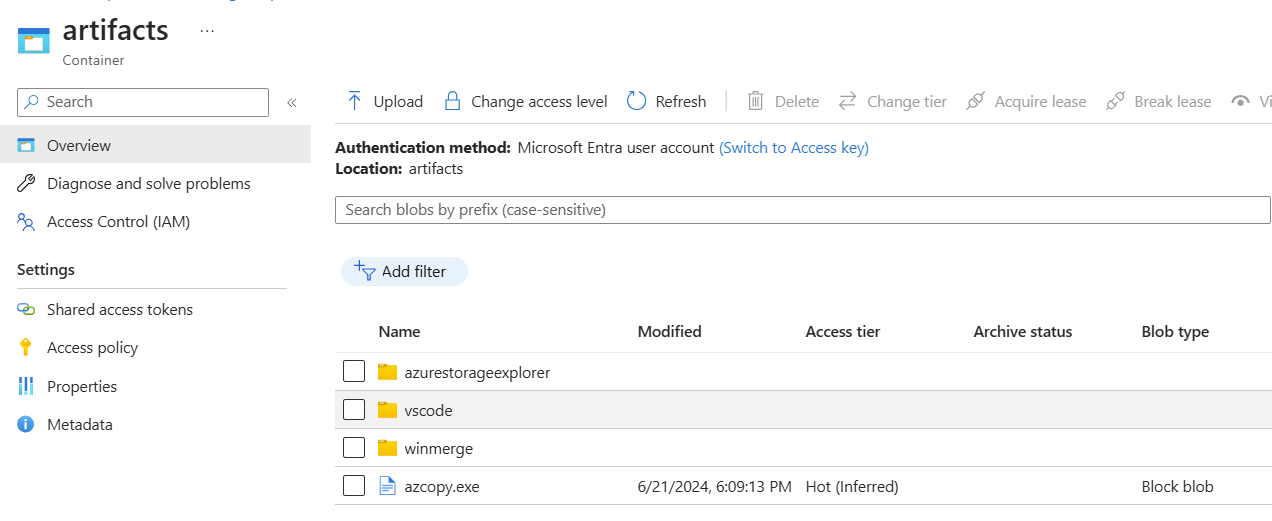Click the Add filter button
The width and height of the screenshot is (1272, 521).
click(404, 272)
